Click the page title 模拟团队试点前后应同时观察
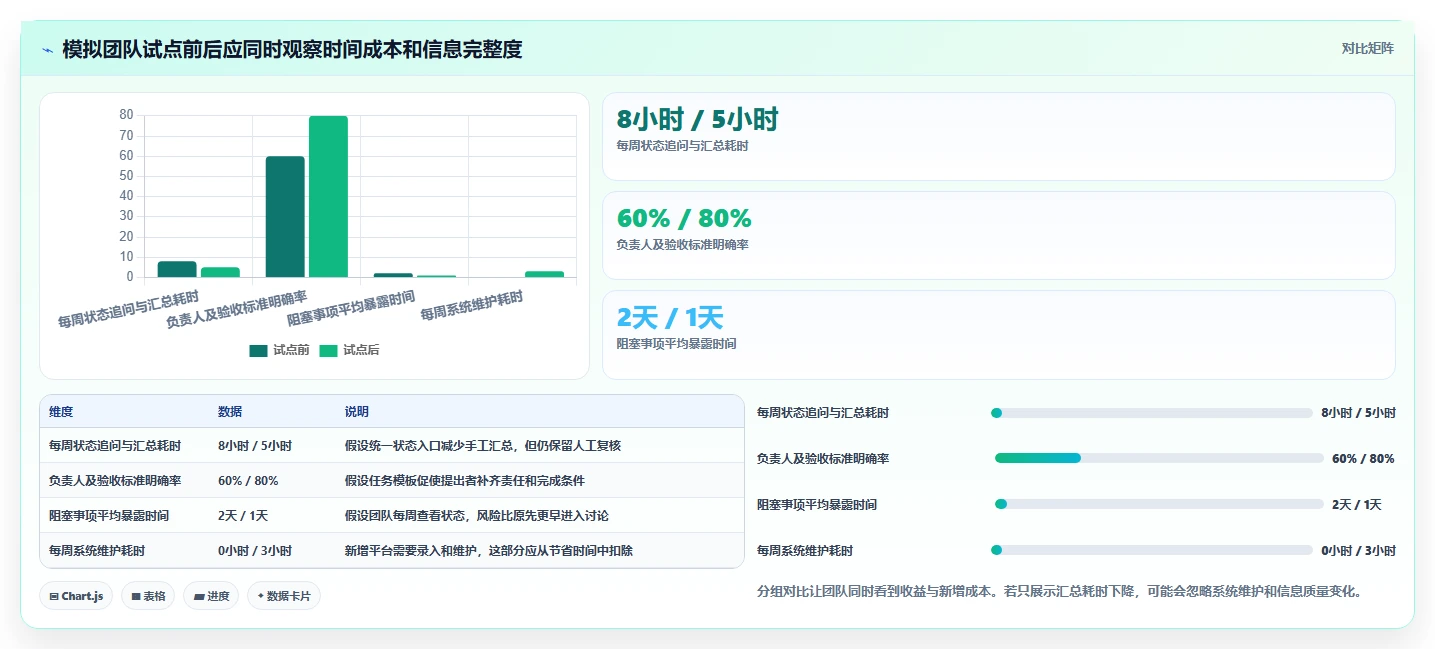Viewport: 1435px width, 649px height. 292,49
